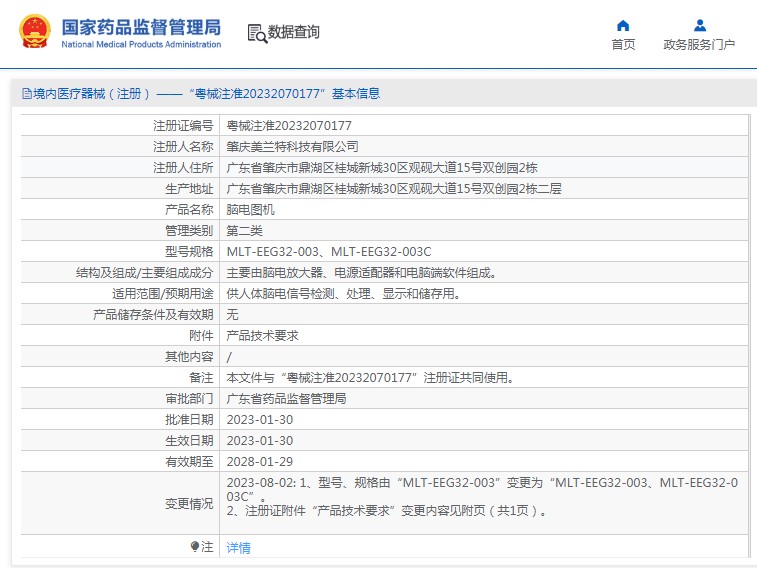The image size is (757, 568).
Task: Click the national emblem logo
Action: pyautogui.click(x=35, y=31)
